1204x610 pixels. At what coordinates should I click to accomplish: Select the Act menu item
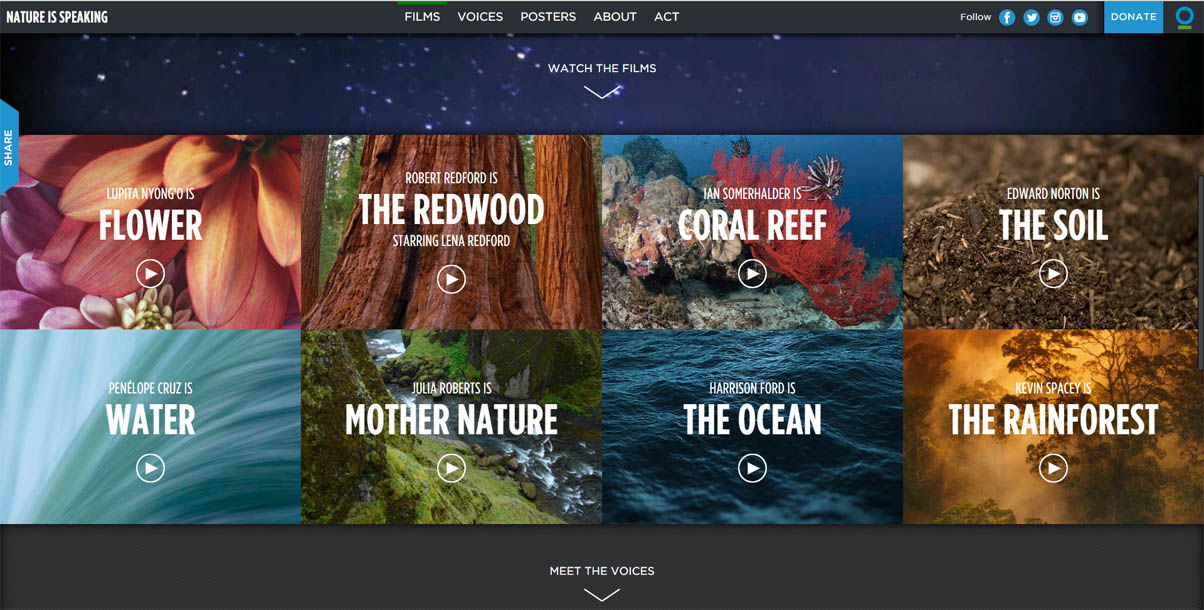click(x=667, y=17)
